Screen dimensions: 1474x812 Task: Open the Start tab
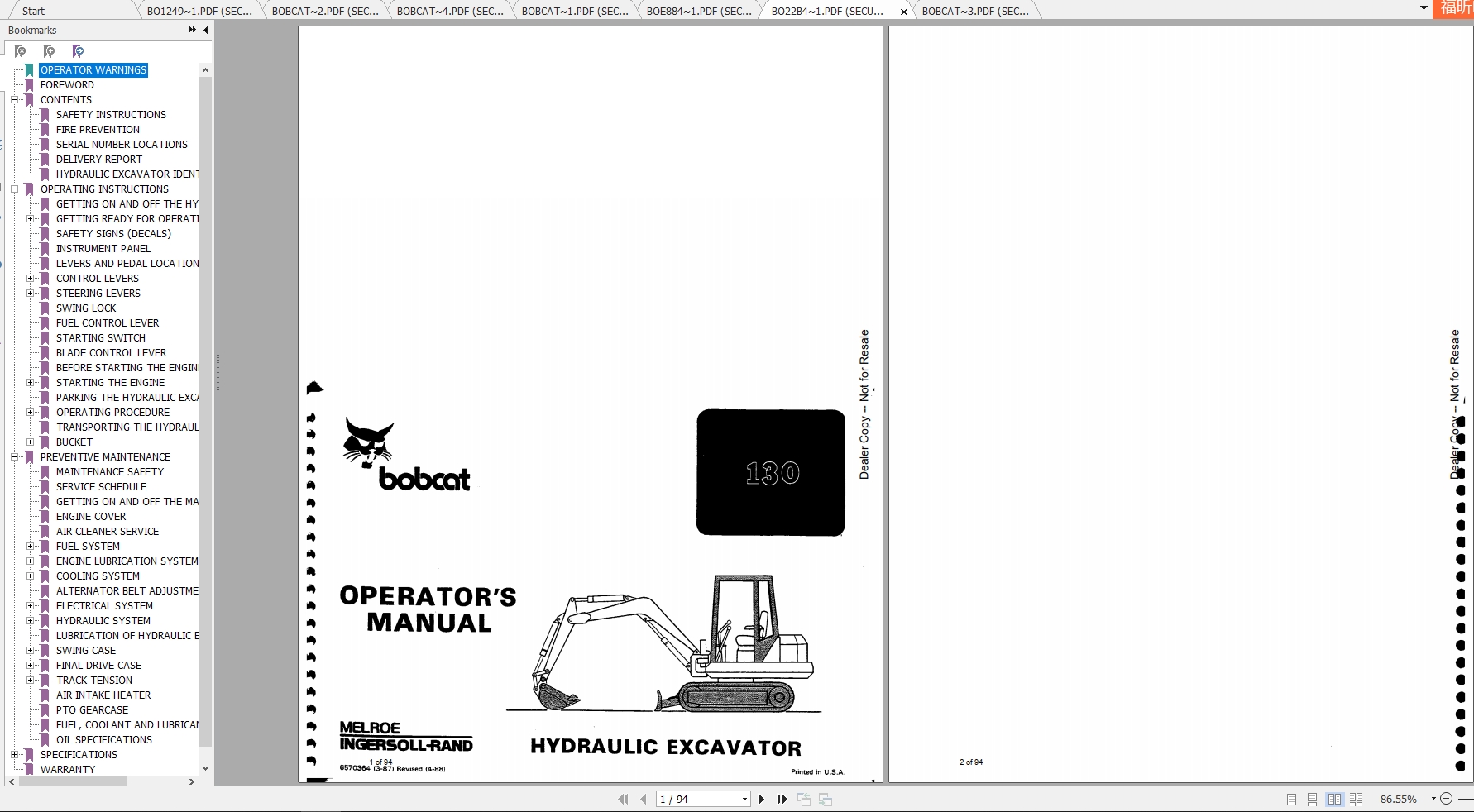[x=33, y=11]
